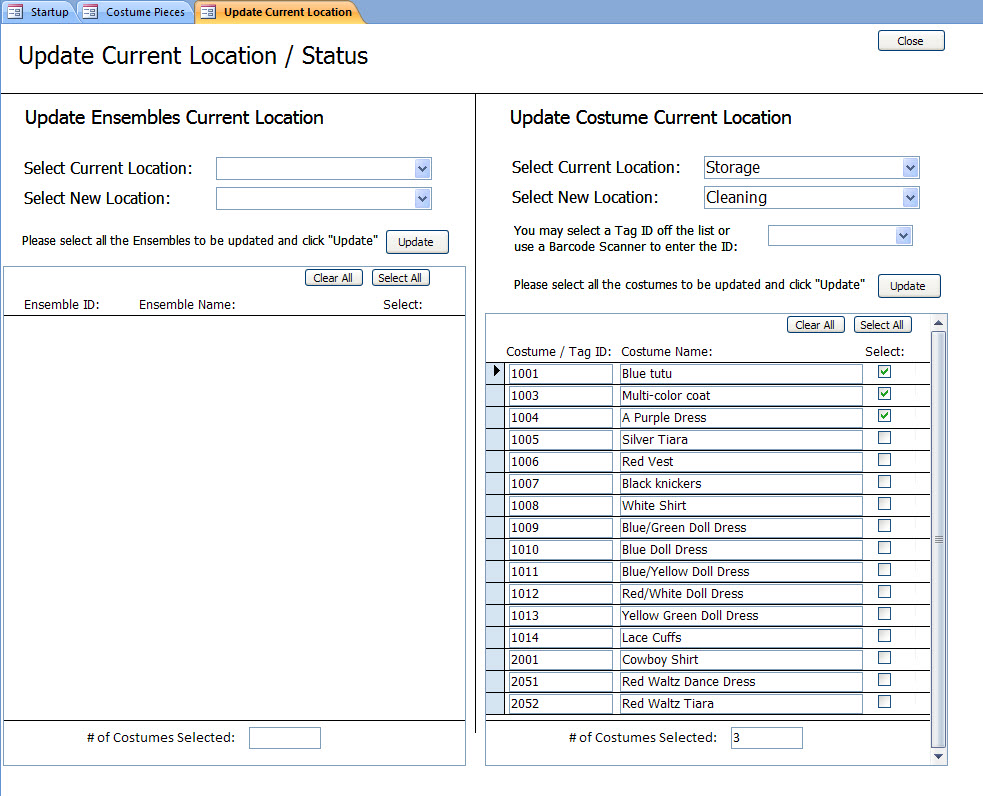Click the costume name Silver Tiara
This screenshot has height=796, width=983.
[741, 439]
